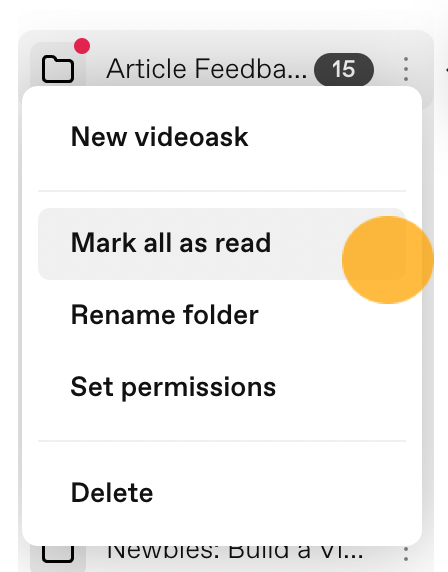The height and width of the screenshot is (572, 448).
Task: Click the red unread notification dot
Action: pyautogui.click(x=82, y=46)
